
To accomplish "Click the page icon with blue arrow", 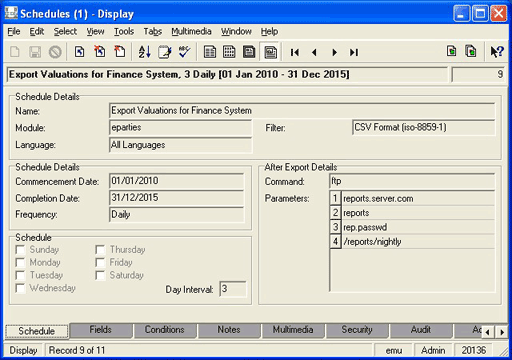I will [79, 52].
